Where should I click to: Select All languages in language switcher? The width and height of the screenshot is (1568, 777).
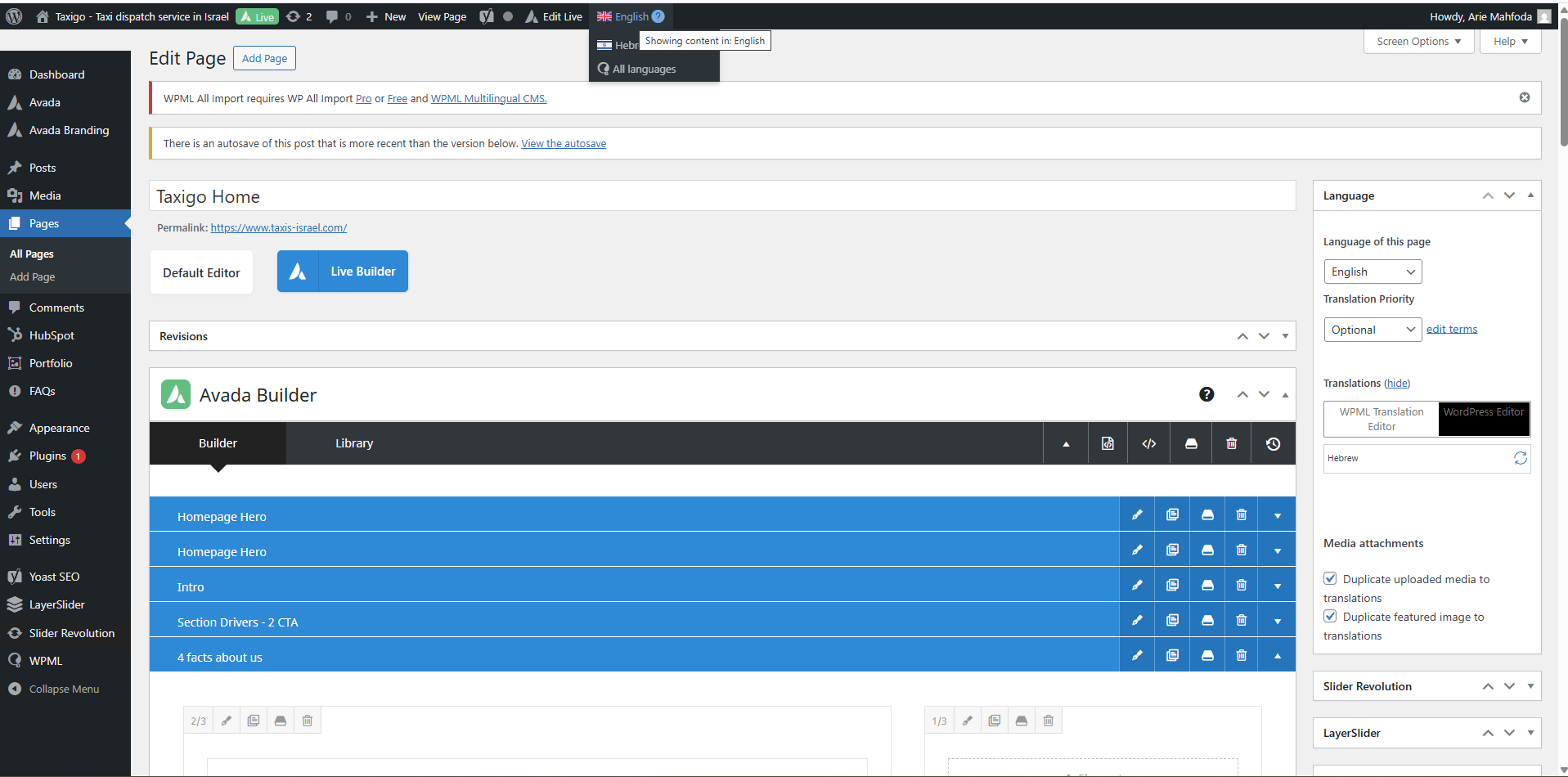click(x=644, y=69)
